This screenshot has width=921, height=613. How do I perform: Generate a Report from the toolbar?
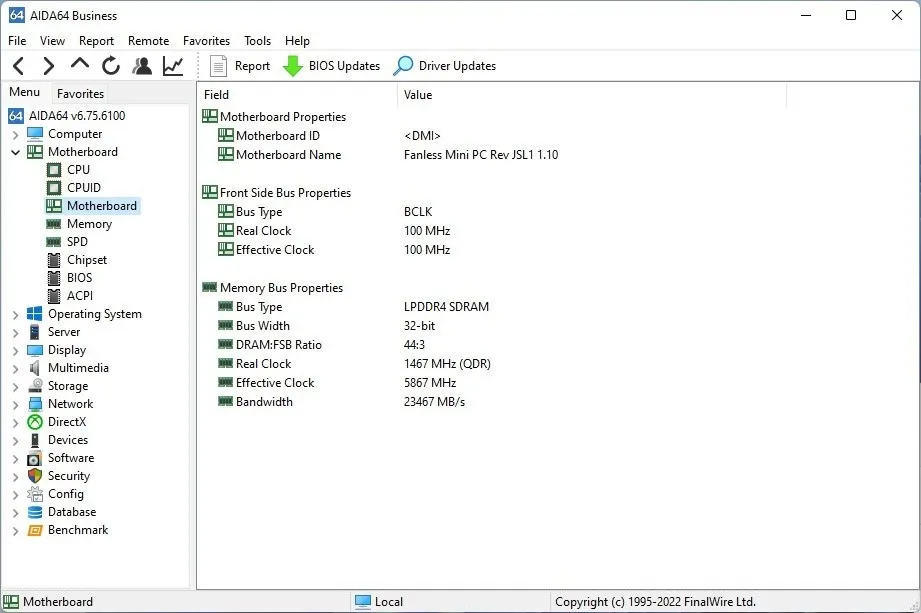click(x=240, y=66)
